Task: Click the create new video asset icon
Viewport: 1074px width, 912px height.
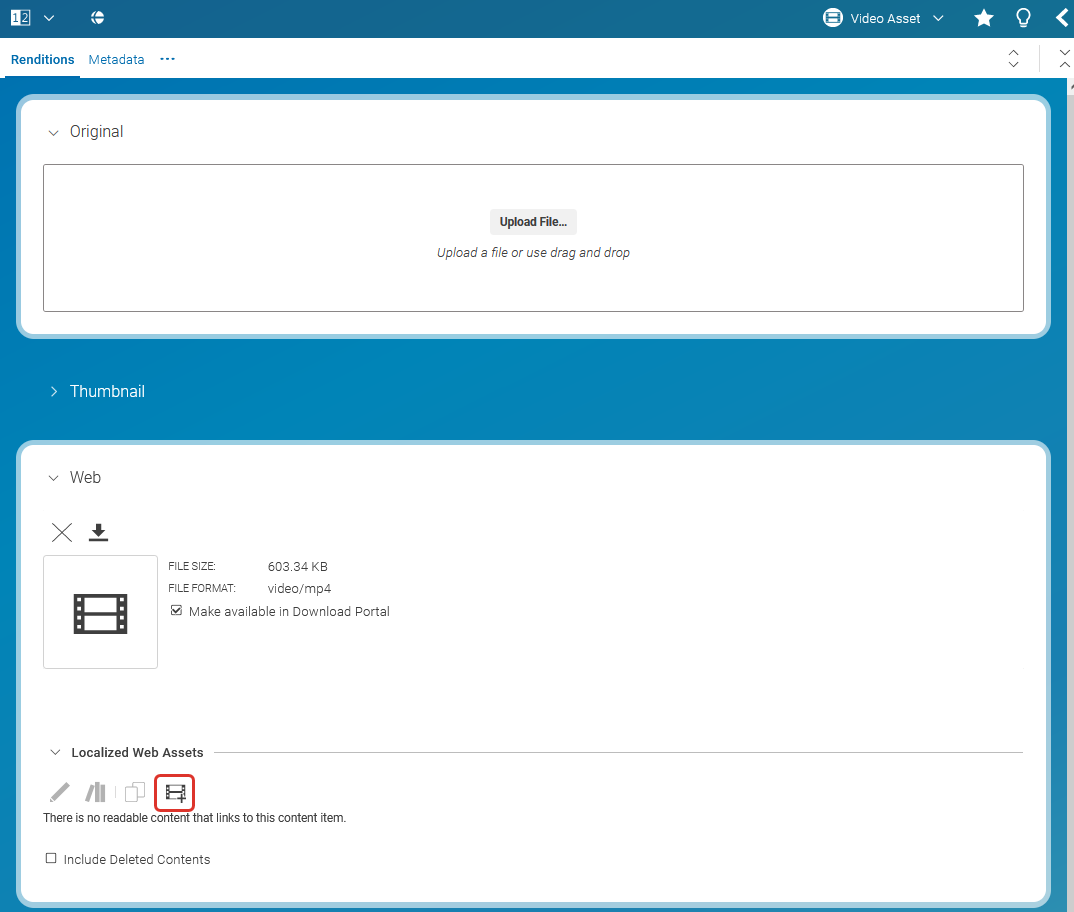Action: click(175, 793)
